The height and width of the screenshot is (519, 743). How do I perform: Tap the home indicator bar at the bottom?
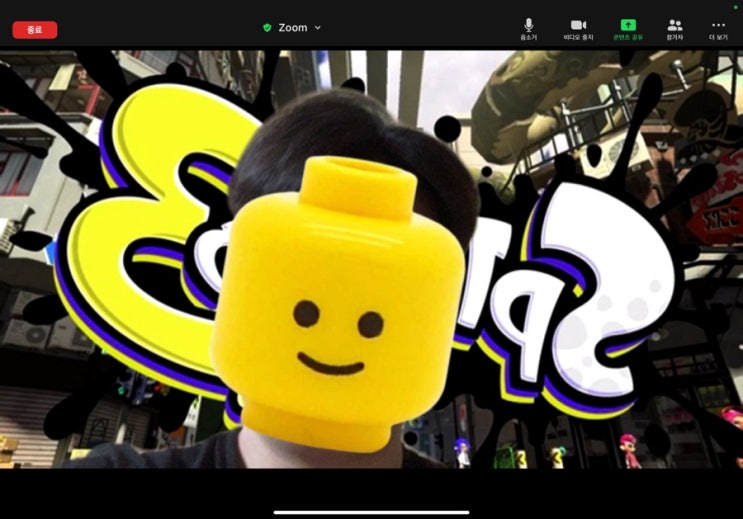point(372,512)
